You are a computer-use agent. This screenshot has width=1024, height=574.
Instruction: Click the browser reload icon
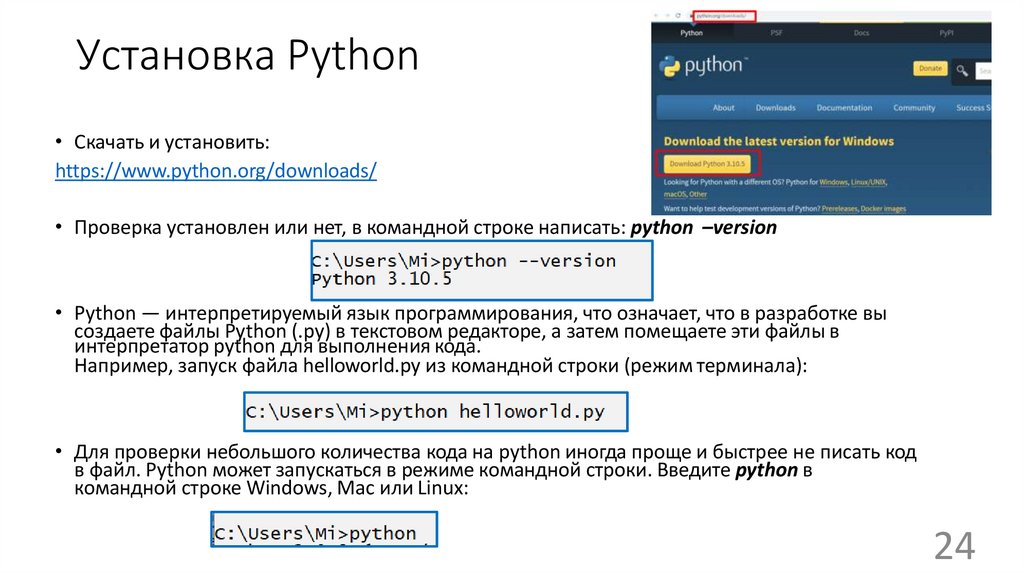[678, 16]
